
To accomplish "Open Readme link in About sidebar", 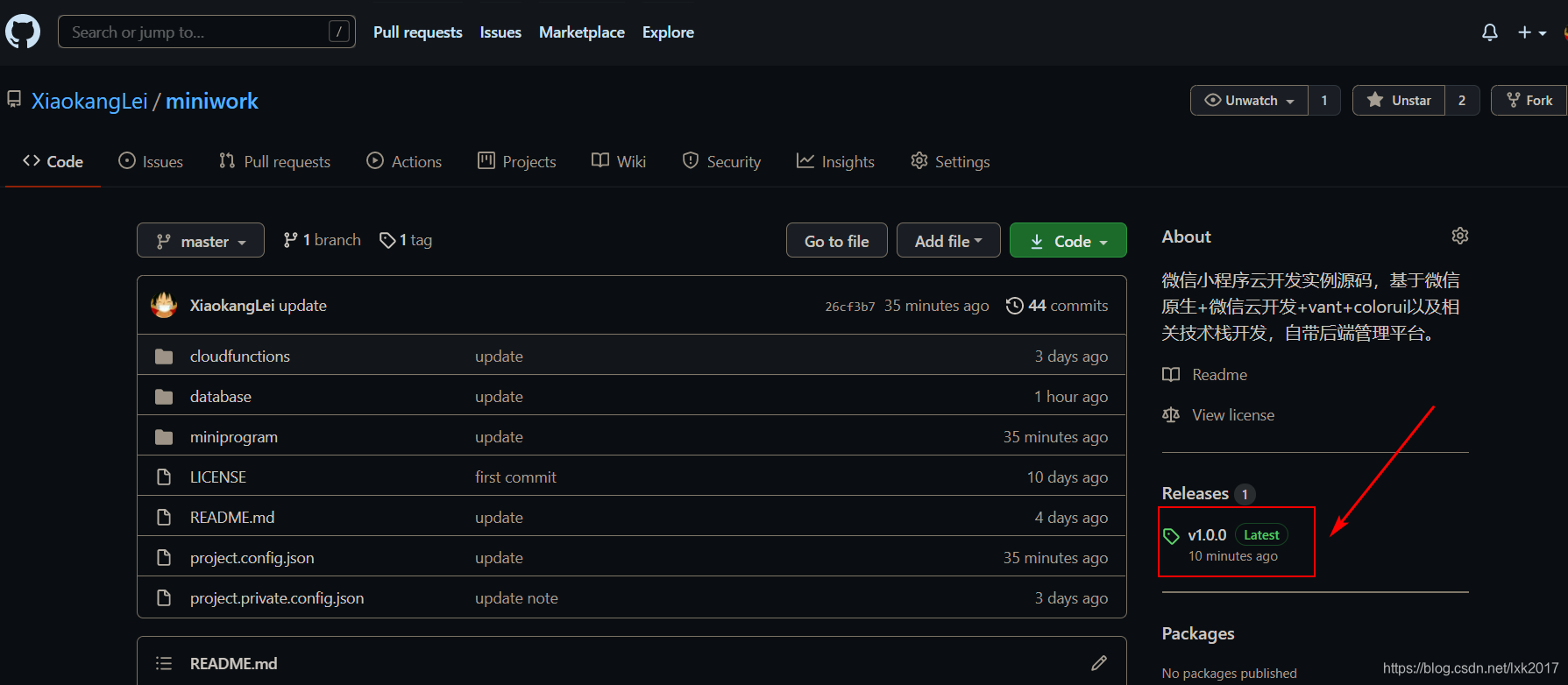I will 1205,375.
